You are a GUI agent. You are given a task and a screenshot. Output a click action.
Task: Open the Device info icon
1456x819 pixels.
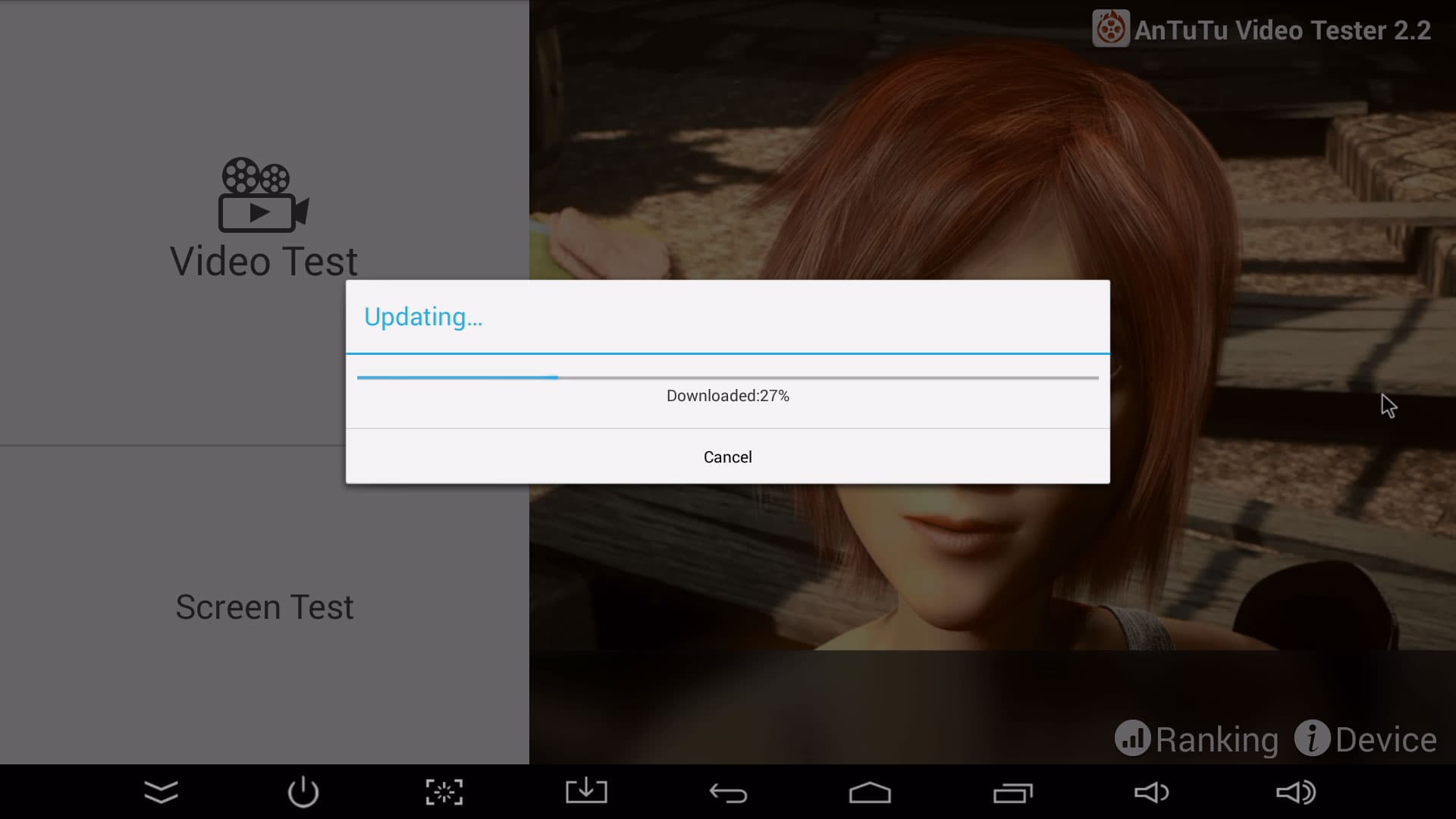click(x=1312, y=738)
